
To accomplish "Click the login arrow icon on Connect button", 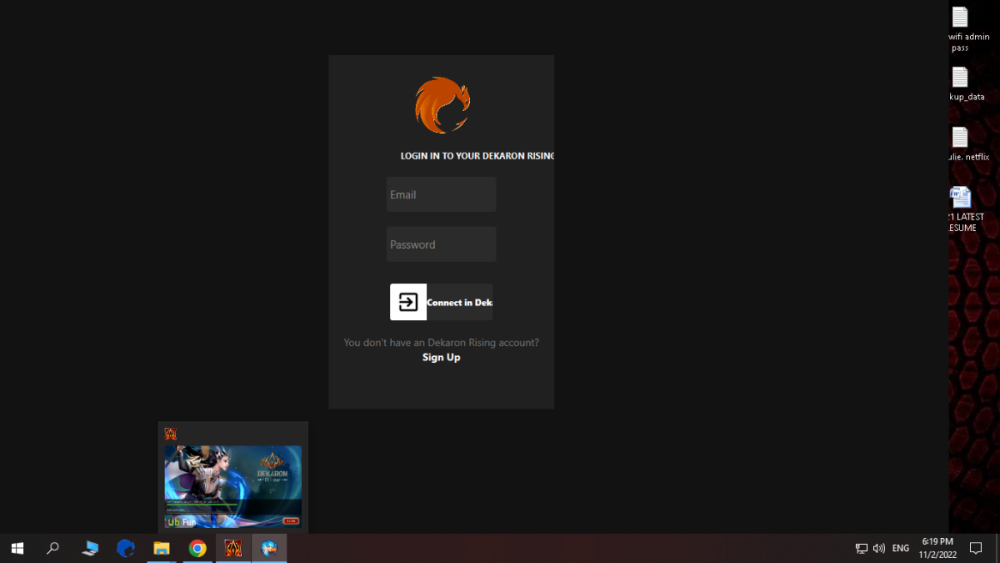I will [408, 302].
